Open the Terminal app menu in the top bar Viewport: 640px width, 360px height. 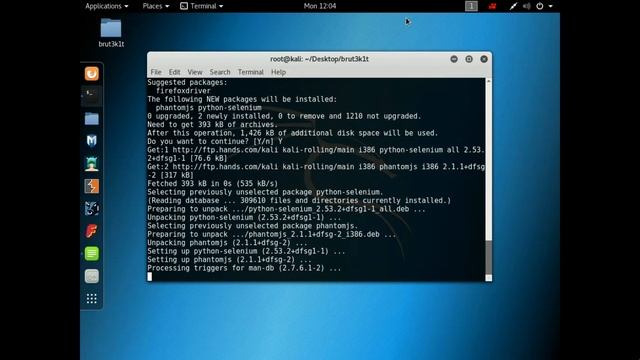point(202,6)
